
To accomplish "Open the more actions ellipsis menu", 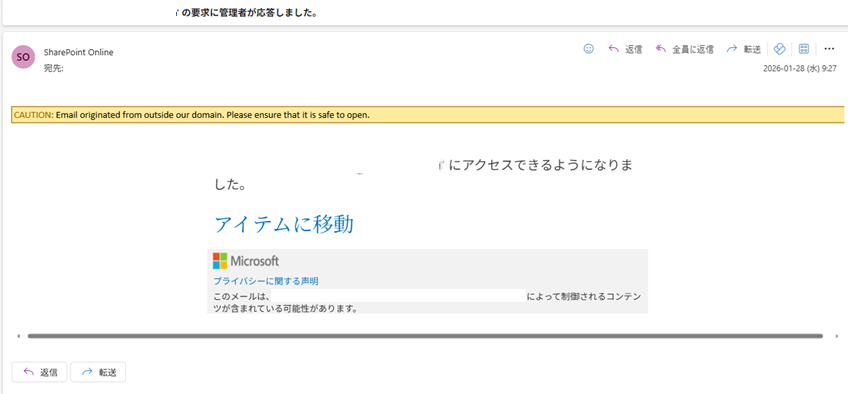I will pos(829,49).
